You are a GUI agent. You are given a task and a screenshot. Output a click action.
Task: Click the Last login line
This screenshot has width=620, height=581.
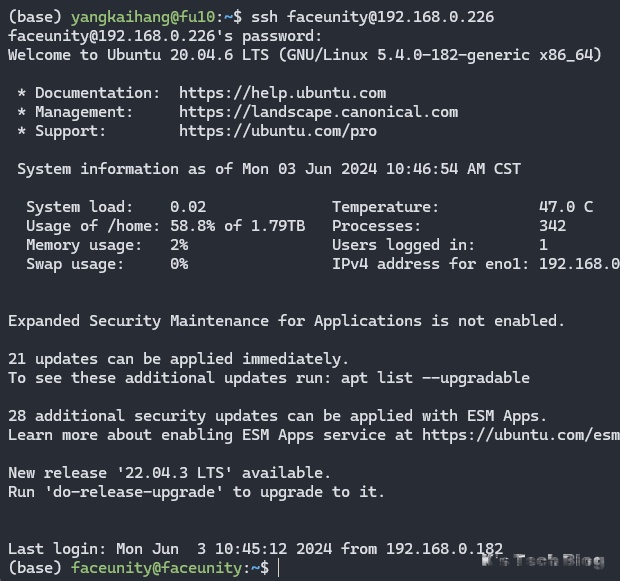click(255, 549)
